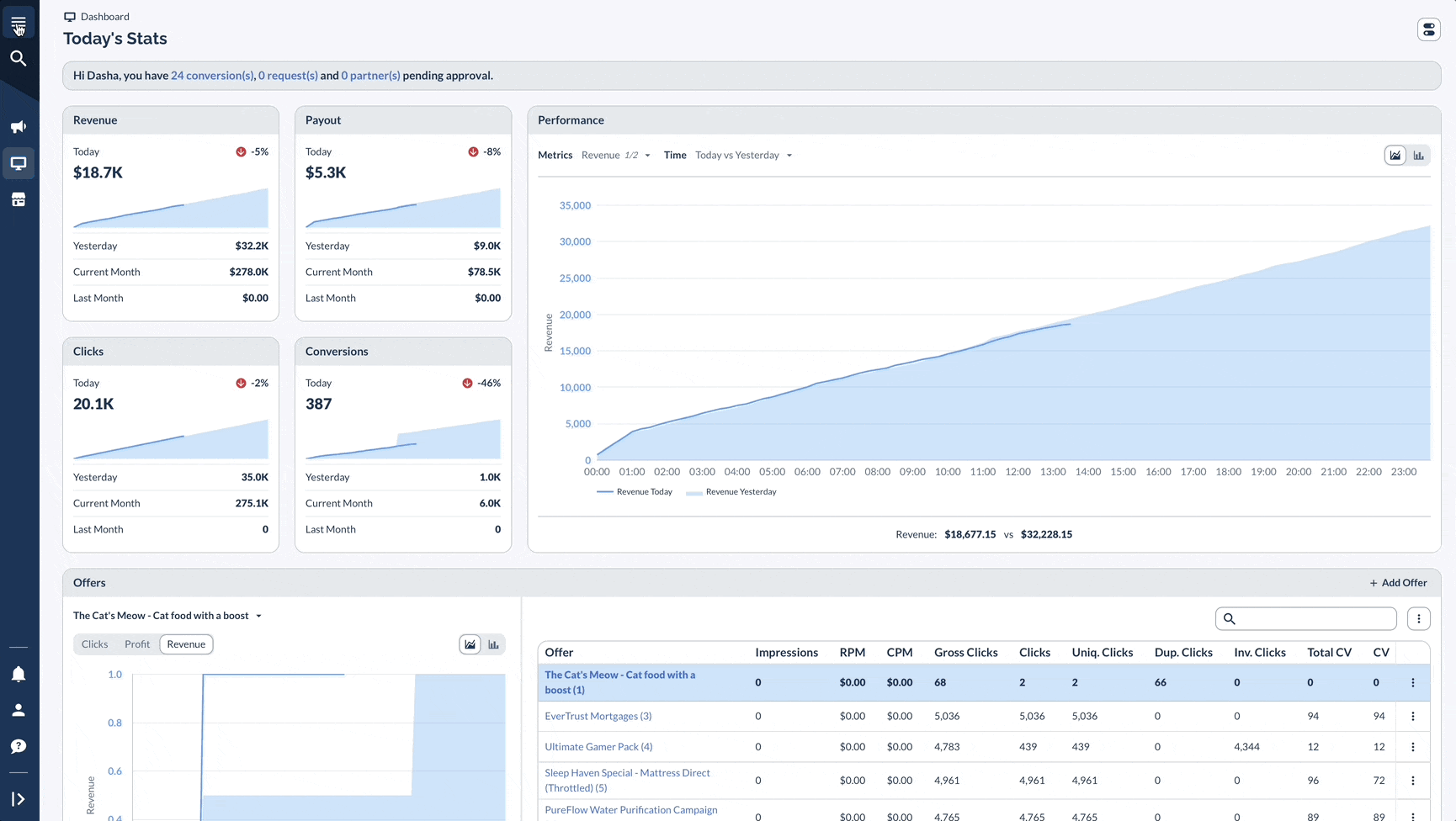1456x821 pixels.
Task: Sort by the RPM column header
Action: [852, 653]
